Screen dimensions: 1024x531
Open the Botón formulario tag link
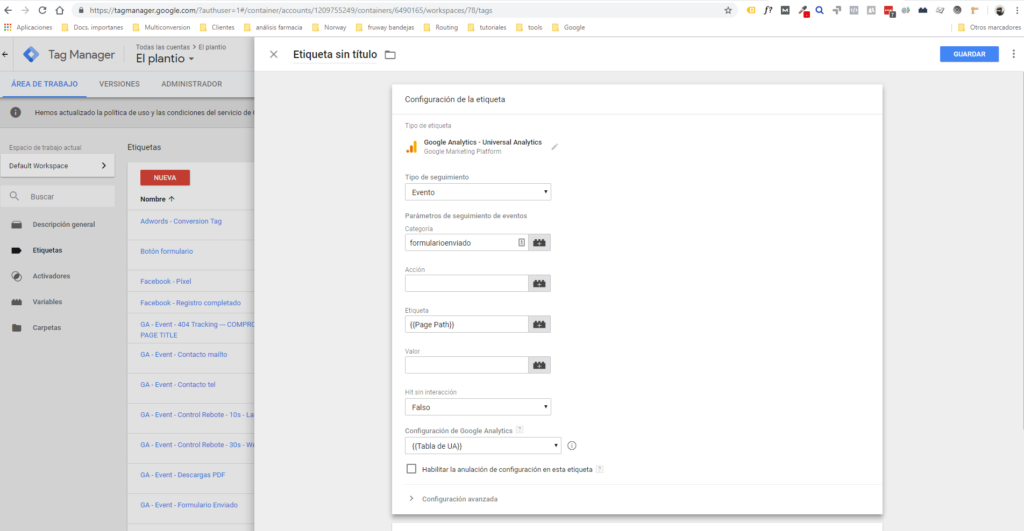(x=167, y=251)
